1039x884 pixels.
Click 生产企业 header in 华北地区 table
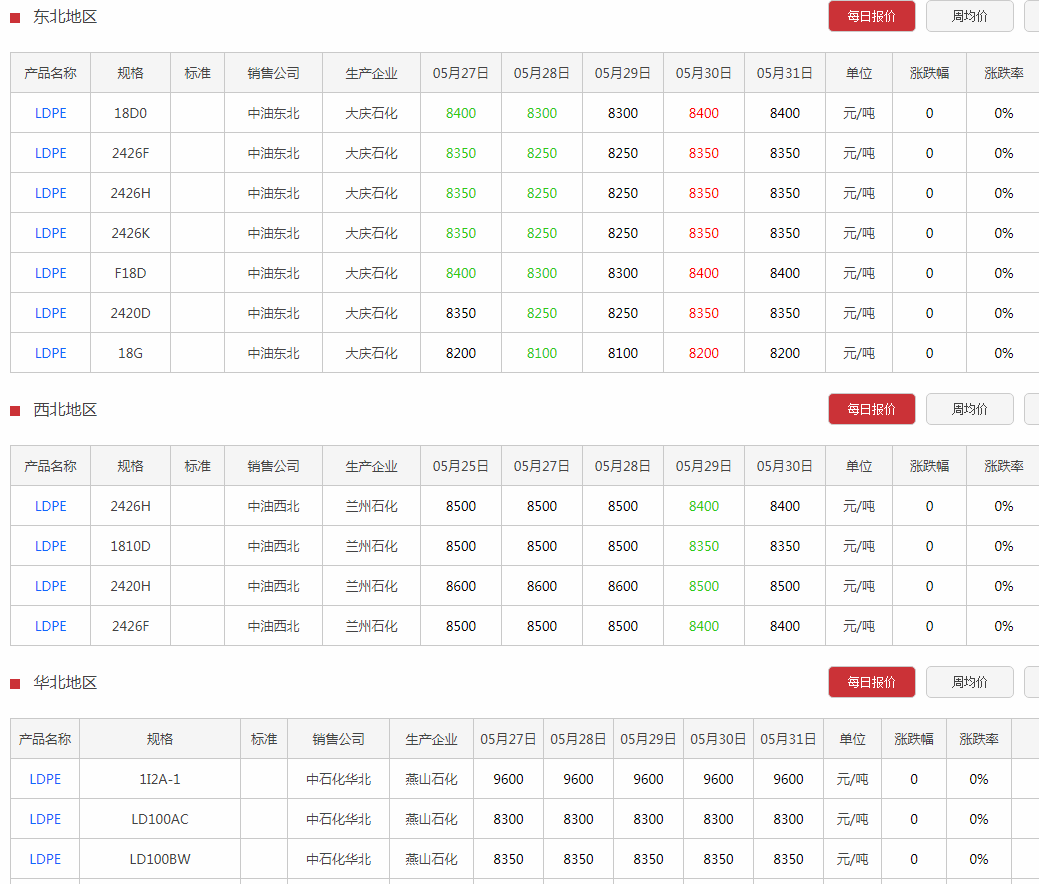431,739
